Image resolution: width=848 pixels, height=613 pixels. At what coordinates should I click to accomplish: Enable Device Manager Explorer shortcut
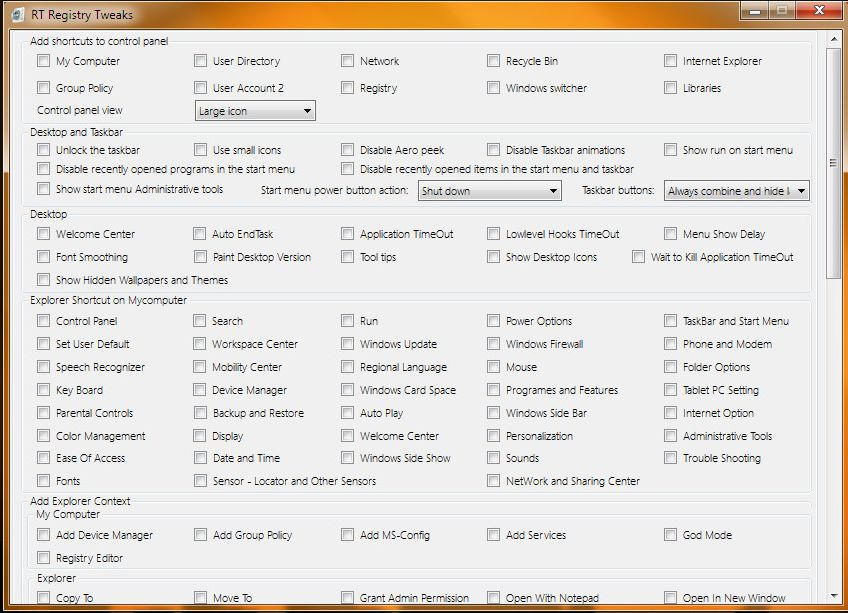point(200,390)
